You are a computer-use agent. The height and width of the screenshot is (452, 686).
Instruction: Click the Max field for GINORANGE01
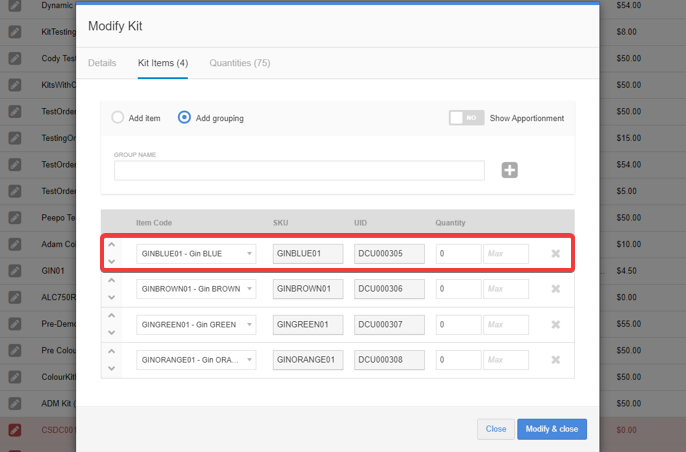(x=506, y=360)
